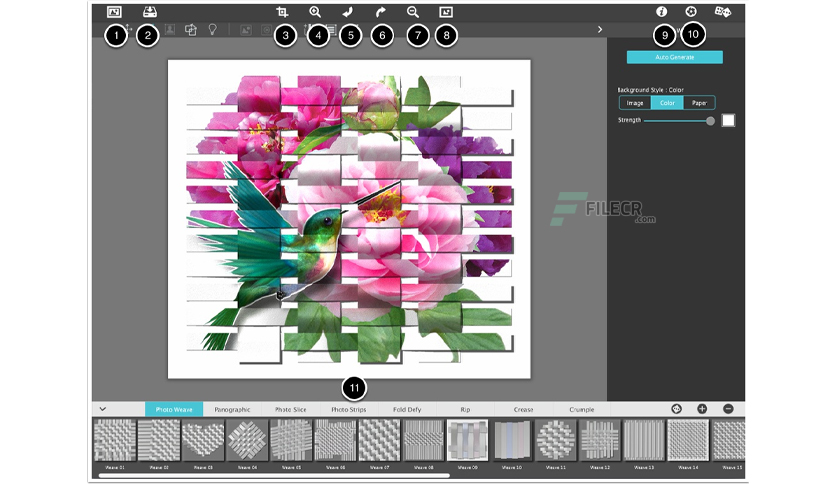This screenshot has height=484, width=836.
Task: Open a photo with the image icon
Action: point(114,12)
